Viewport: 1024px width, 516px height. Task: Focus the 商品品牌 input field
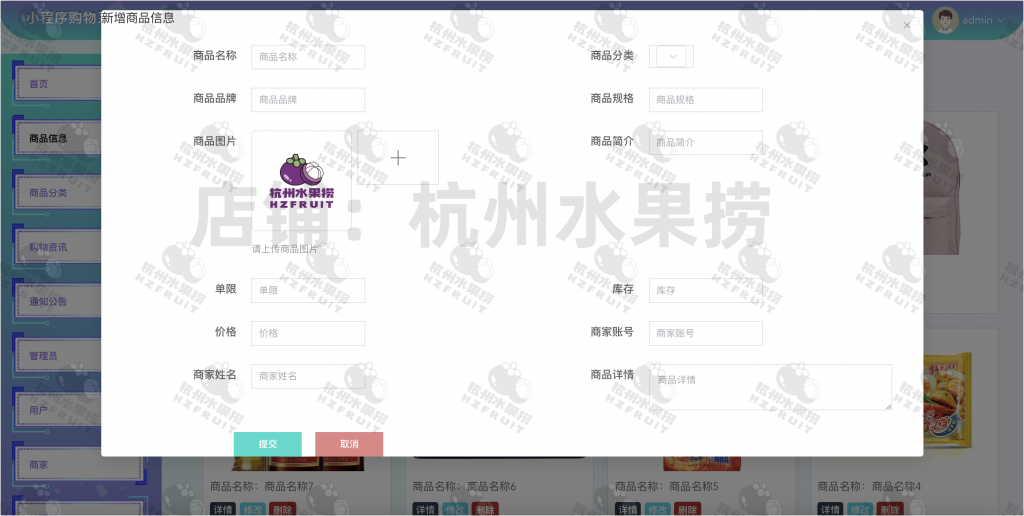[308, 100]
